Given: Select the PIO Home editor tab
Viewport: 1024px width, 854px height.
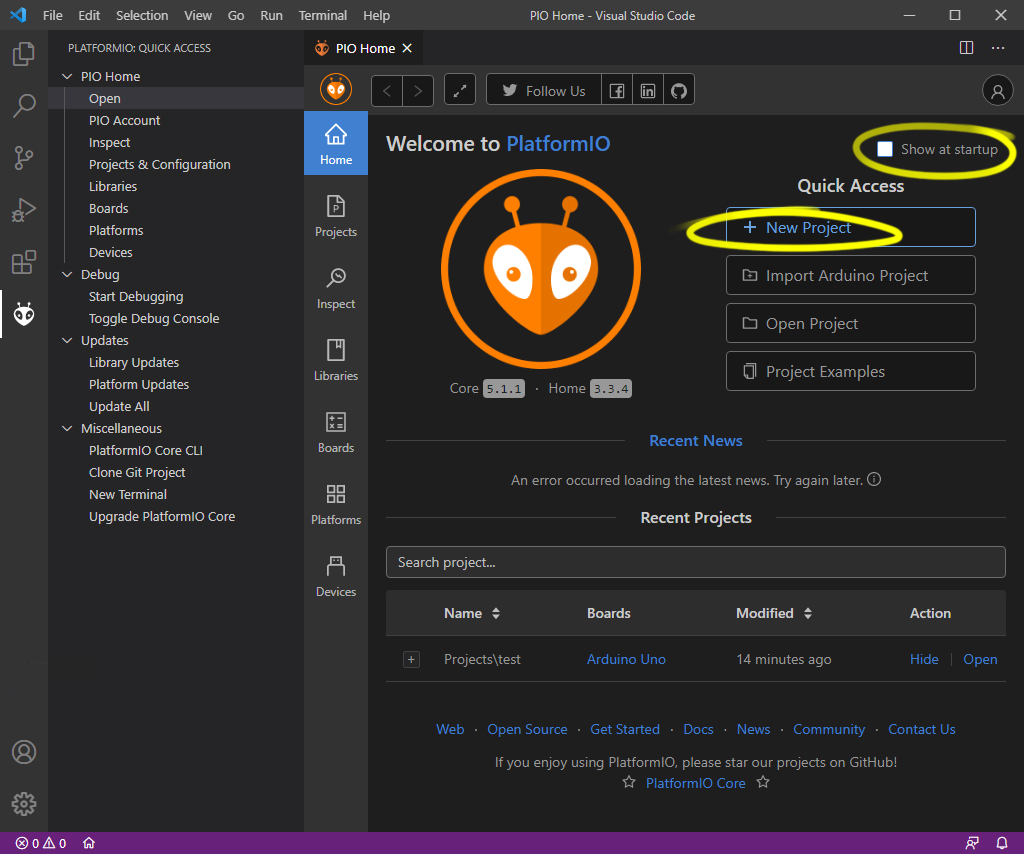Looking at the screenshot, I should coord(363,48).
